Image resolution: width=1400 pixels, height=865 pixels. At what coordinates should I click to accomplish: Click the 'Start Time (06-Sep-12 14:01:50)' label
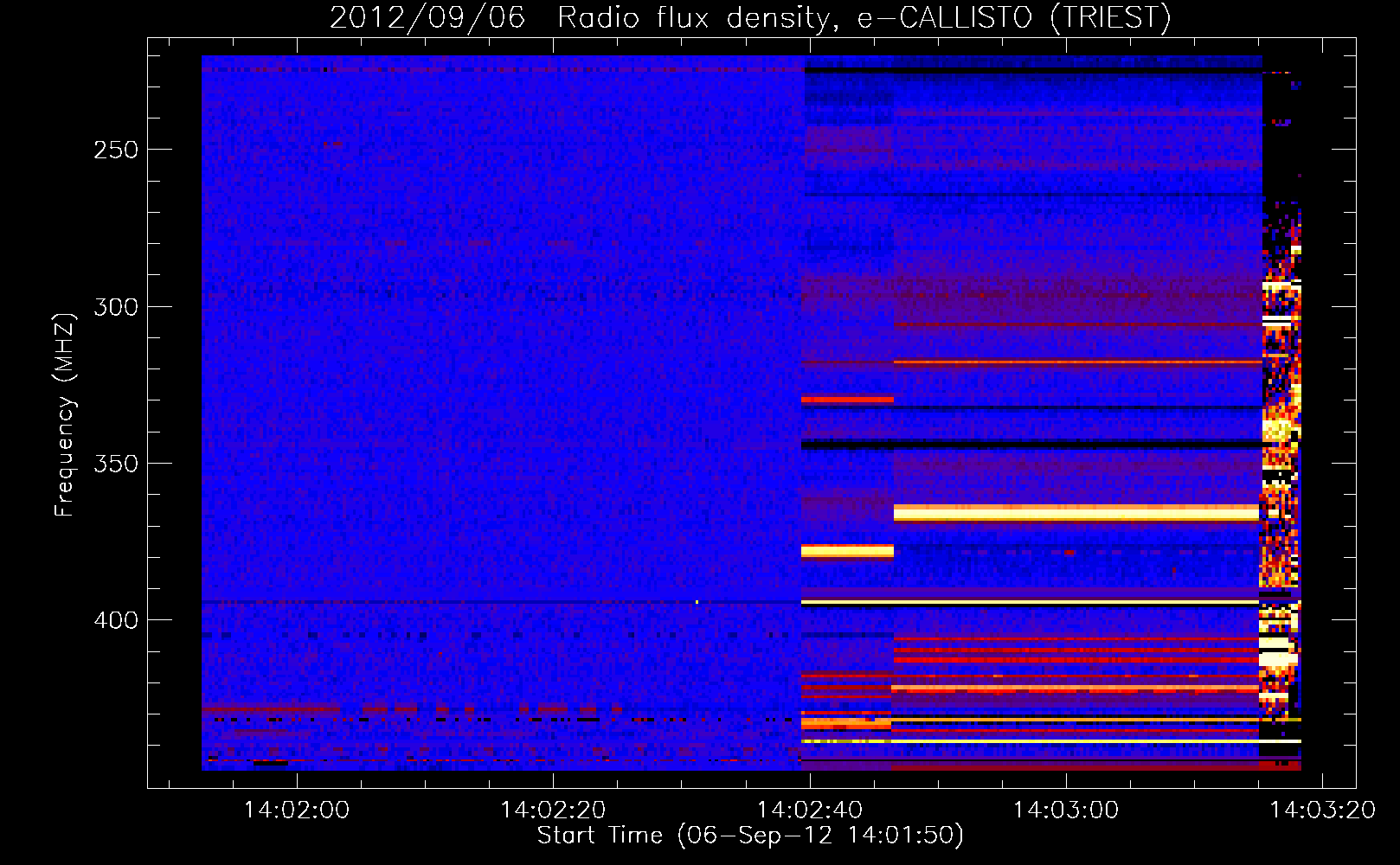pyautogui.click(x=750, y=836)
